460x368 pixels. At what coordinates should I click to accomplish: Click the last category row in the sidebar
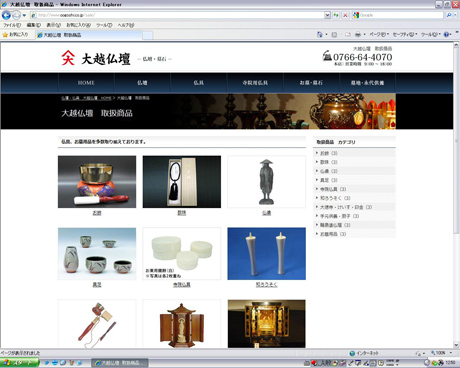354,234
